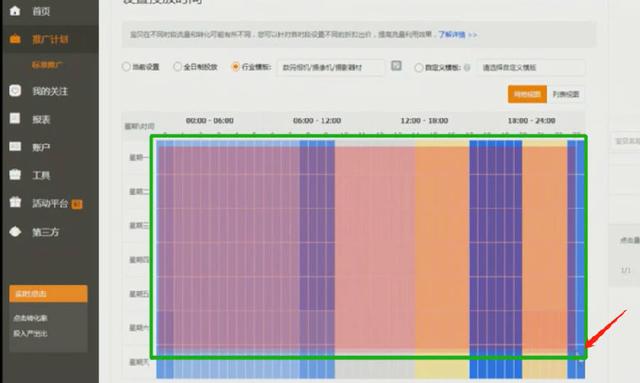Click the 星期六 row label
The width and height of the screenshot is (640, 383).
click(x=139, y=328)
